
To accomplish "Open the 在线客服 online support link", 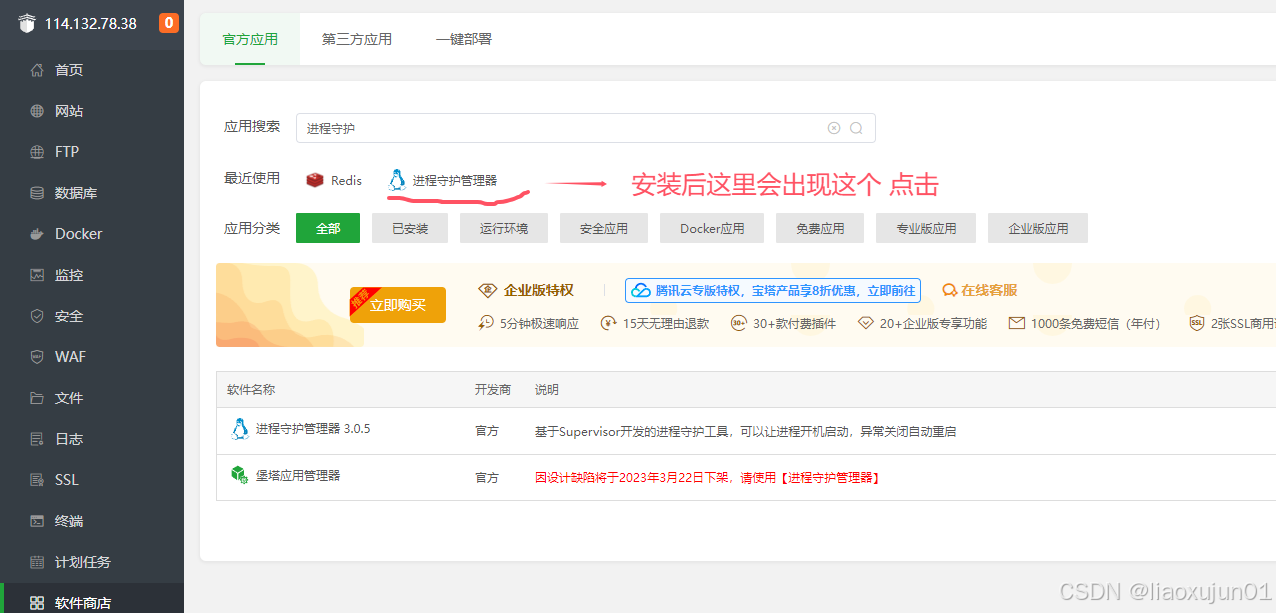I will pyautogui.click(x=980, y=290).
